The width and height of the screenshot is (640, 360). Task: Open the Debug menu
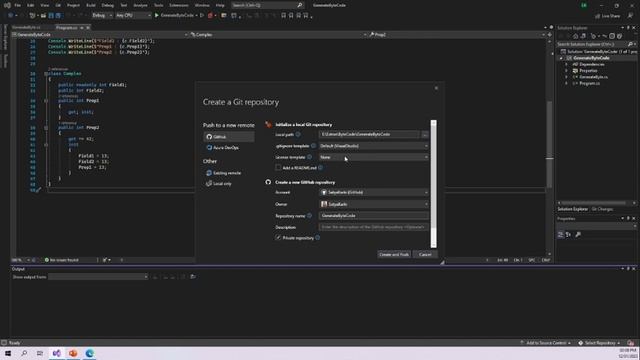pyautogui.click(x=108, y=5)
